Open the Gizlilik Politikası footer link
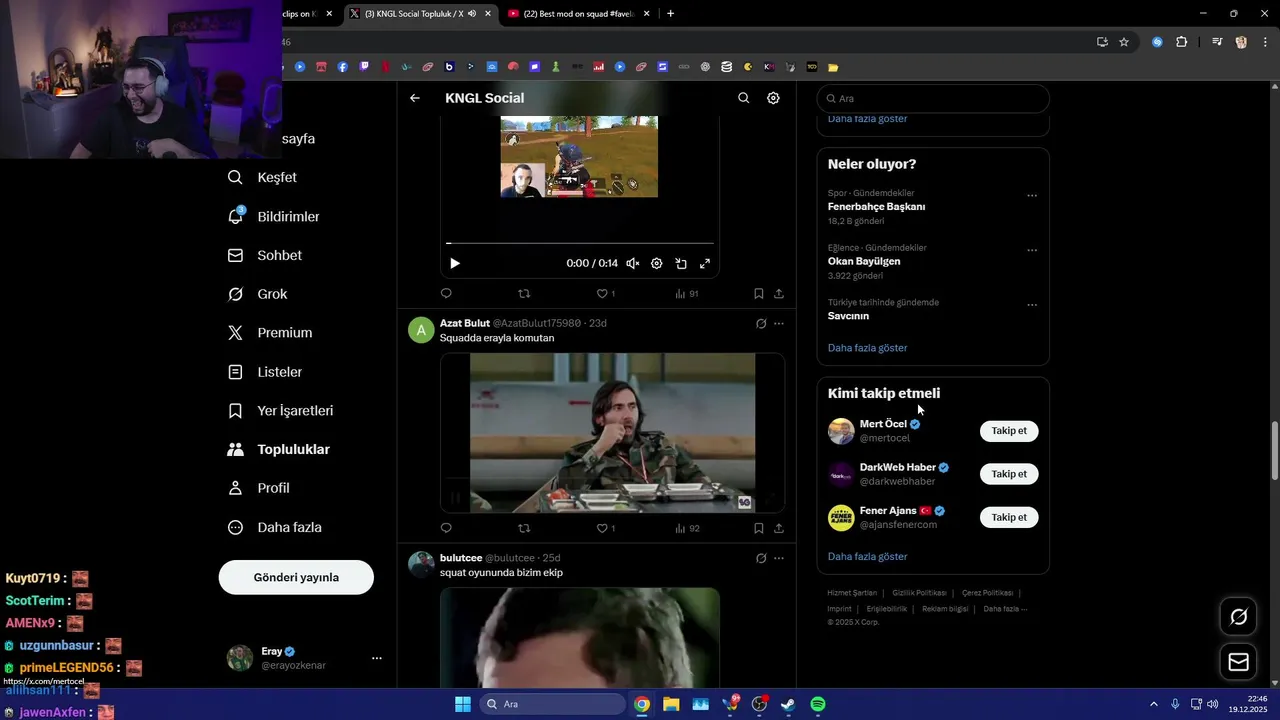The height and width of the screenshot is (720, 1280). (919, 593)
